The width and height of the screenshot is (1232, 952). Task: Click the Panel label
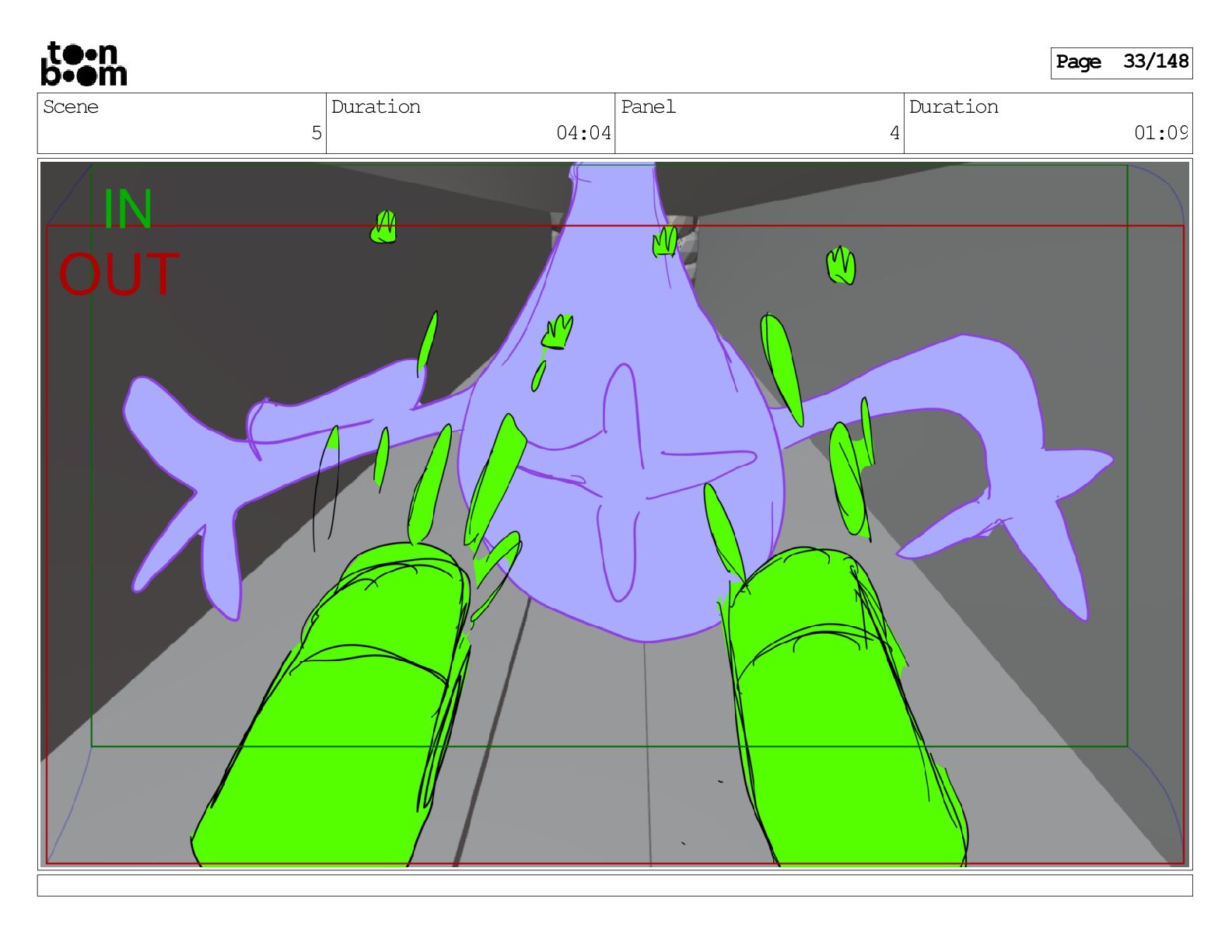click(648, 107)
